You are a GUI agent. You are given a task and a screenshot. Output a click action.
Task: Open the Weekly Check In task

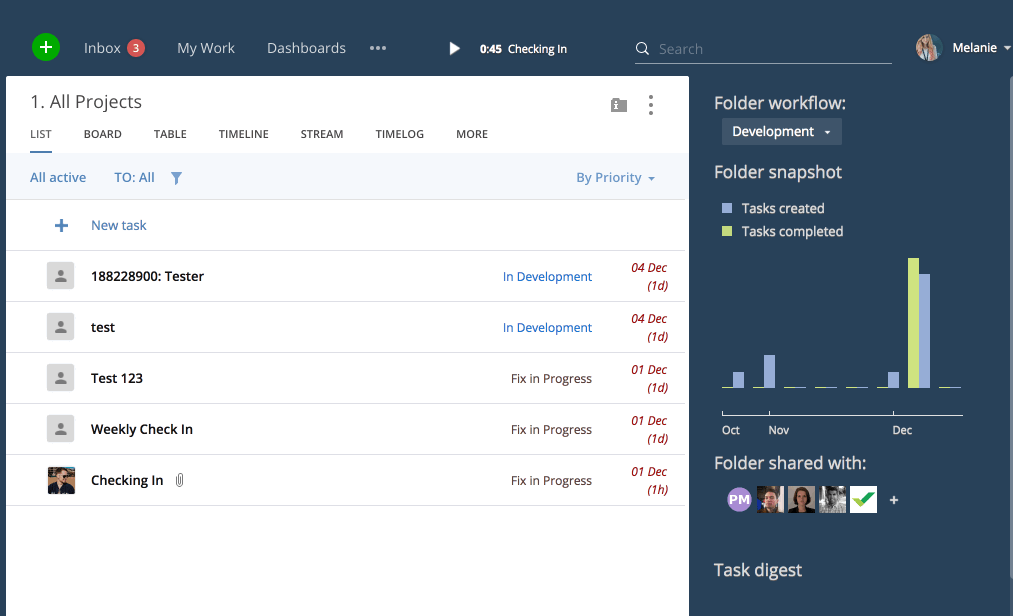[142, 429]
